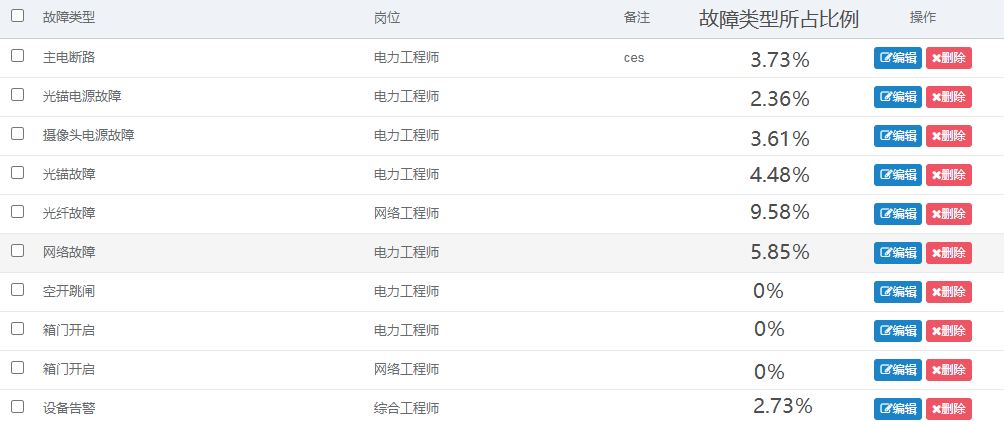Delete the 网络故障 entry

coord(948,253)
